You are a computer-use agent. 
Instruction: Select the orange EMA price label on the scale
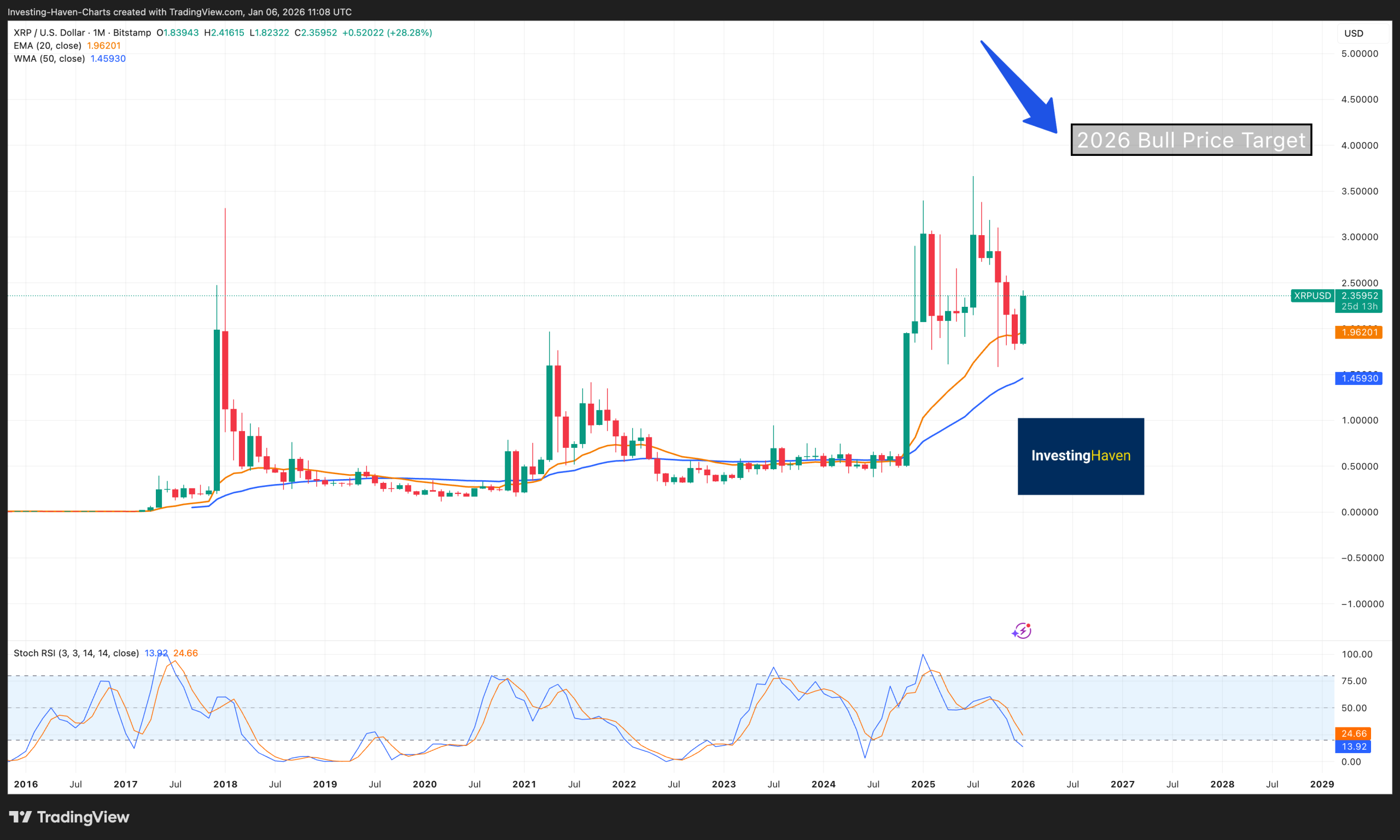[x=1359, y=332]
